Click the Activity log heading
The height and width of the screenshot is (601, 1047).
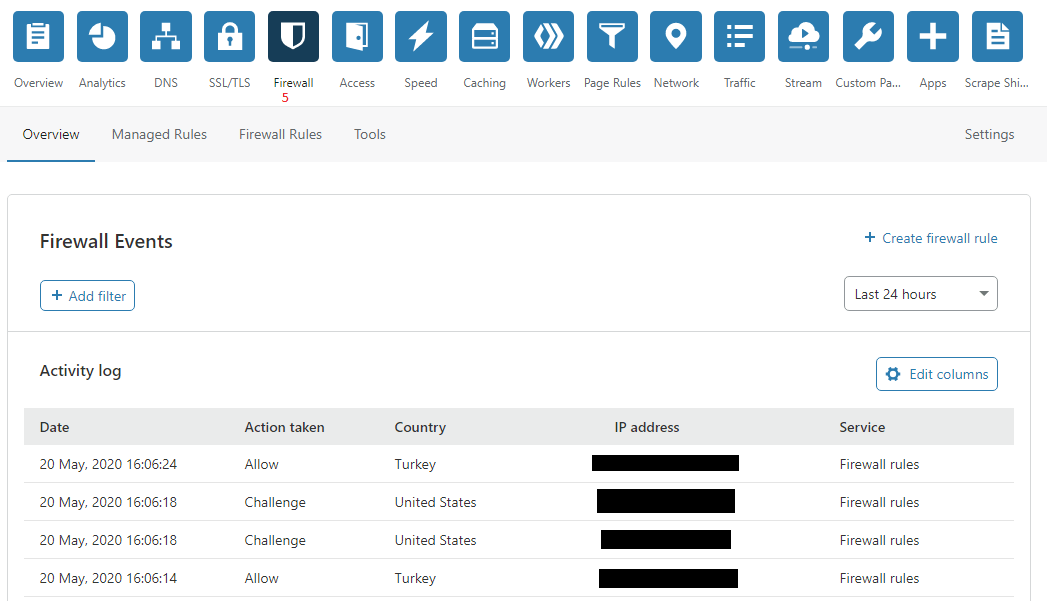(x=80, y=371)
